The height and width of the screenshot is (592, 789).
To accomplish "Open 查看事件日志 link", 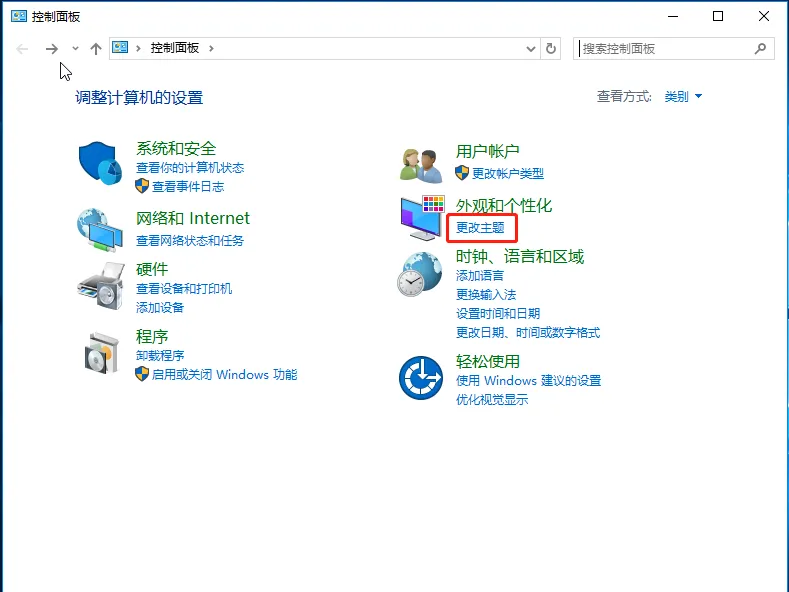I will tap(188, 187).
